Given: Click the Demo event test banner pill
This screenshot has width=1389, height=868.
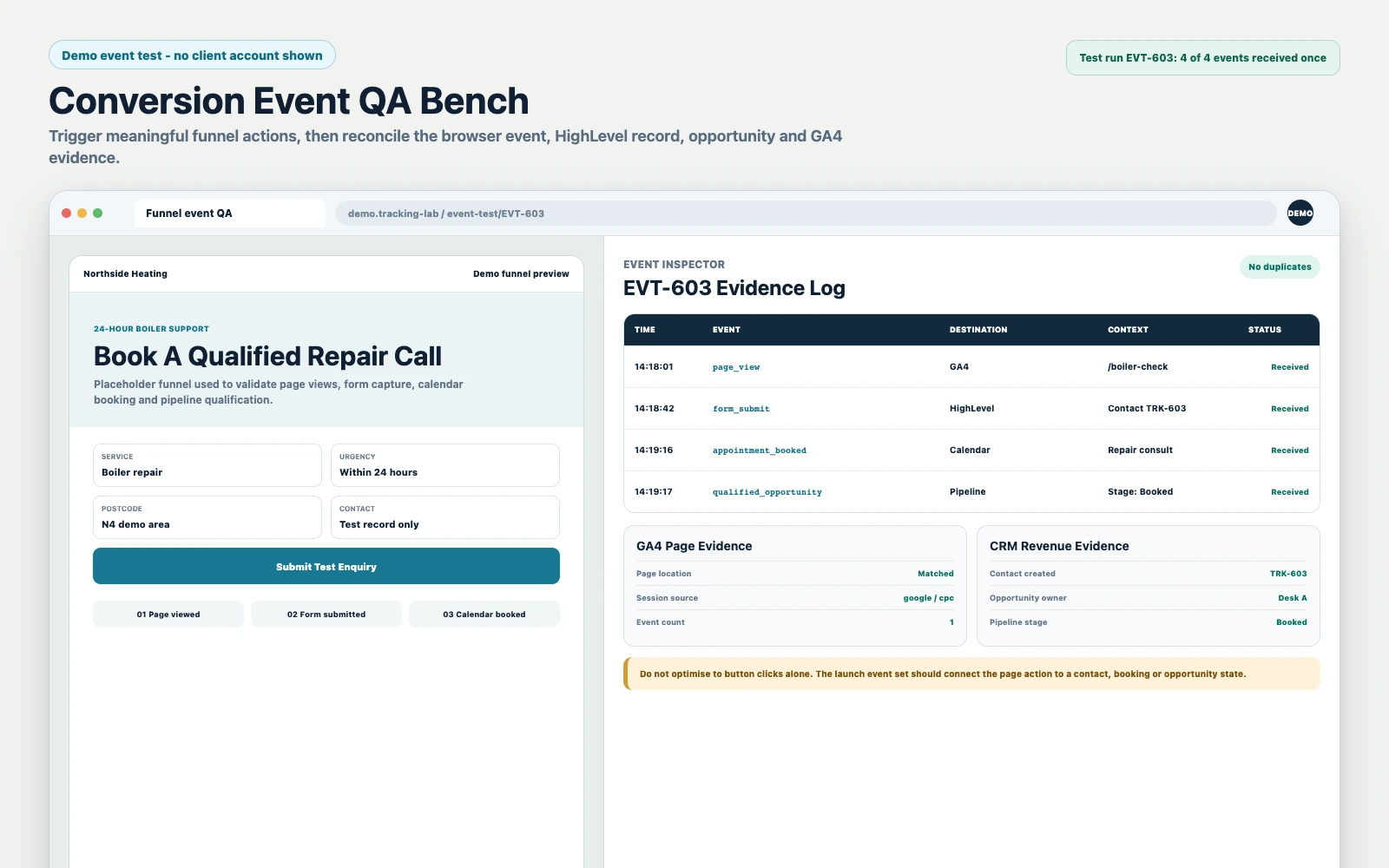Looking at the screenshot, I should (x=192, y=55).
